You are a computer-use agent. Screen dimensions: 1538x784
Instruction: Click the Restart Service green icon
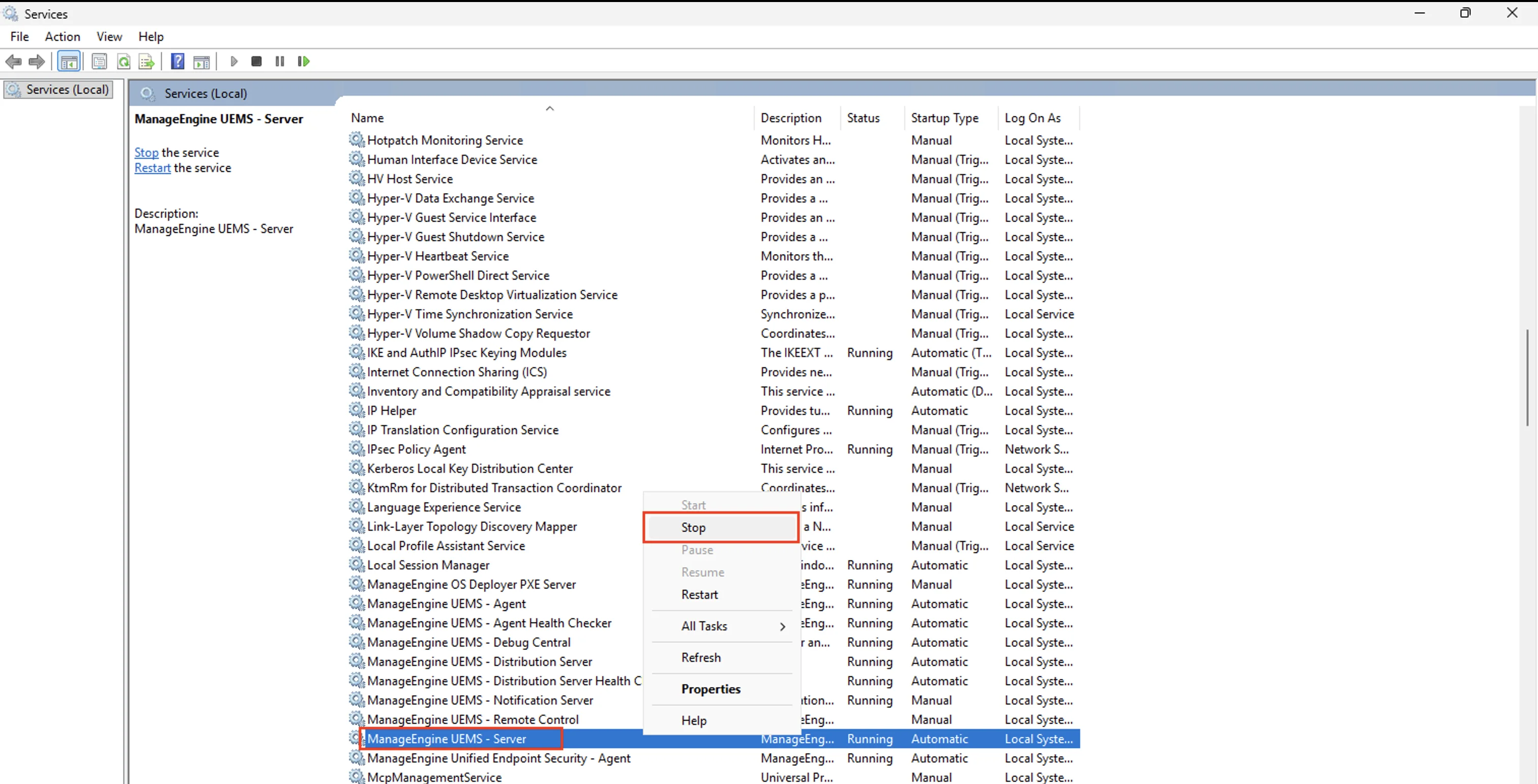[303, 61]
